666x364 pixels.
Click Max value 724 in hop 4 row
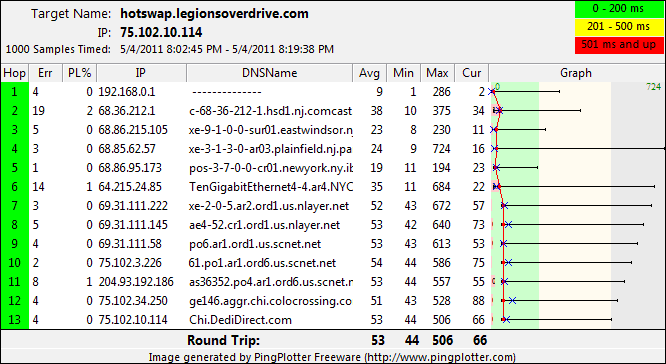(441, 149)
